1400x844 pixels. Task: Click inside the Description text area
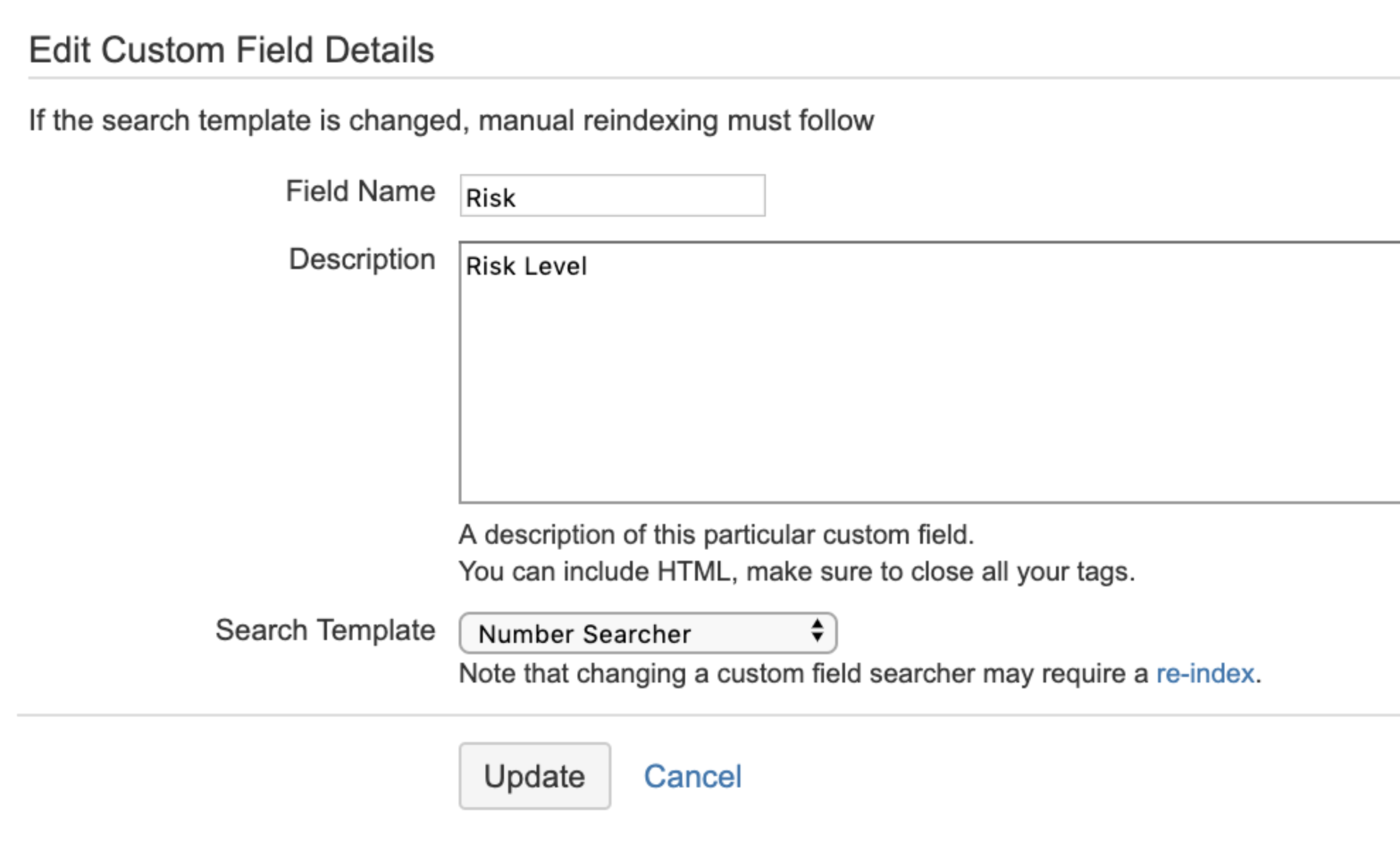(929, 372)
